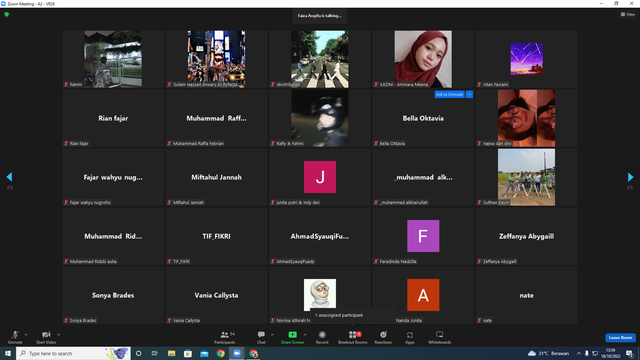Select the TIF_FIKRI participant tile
This screenshot has height=360, width=640.
coord(216,236)
